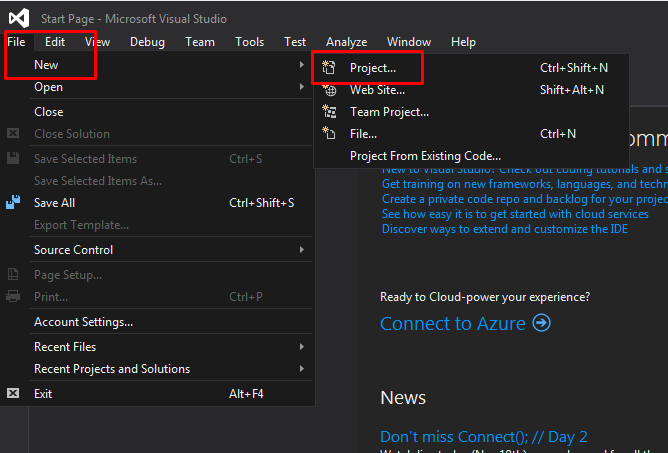668x453 pixels.
Task: Expand Recent Projects and Solutions arrow
Action: pos(302,369)
